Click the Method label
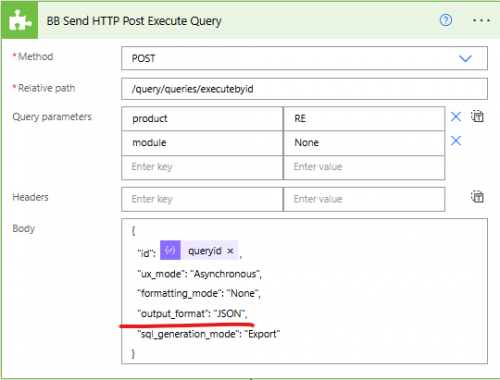 [x=35, y=57]
